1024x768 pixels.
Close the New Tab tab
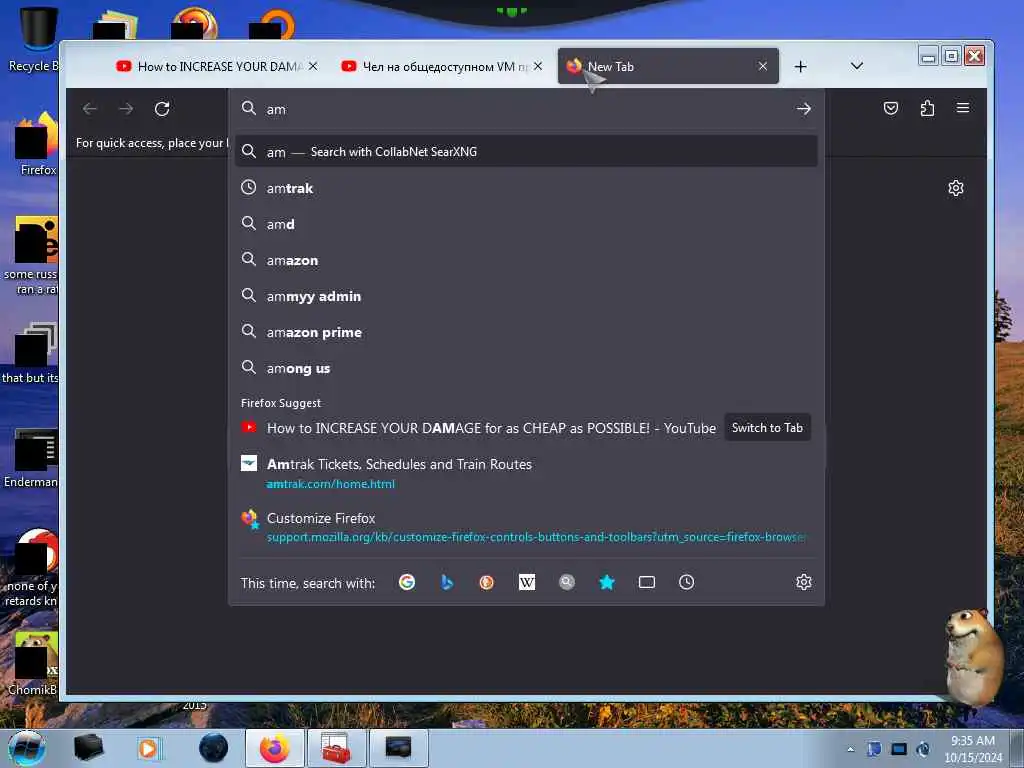point(763,66)
